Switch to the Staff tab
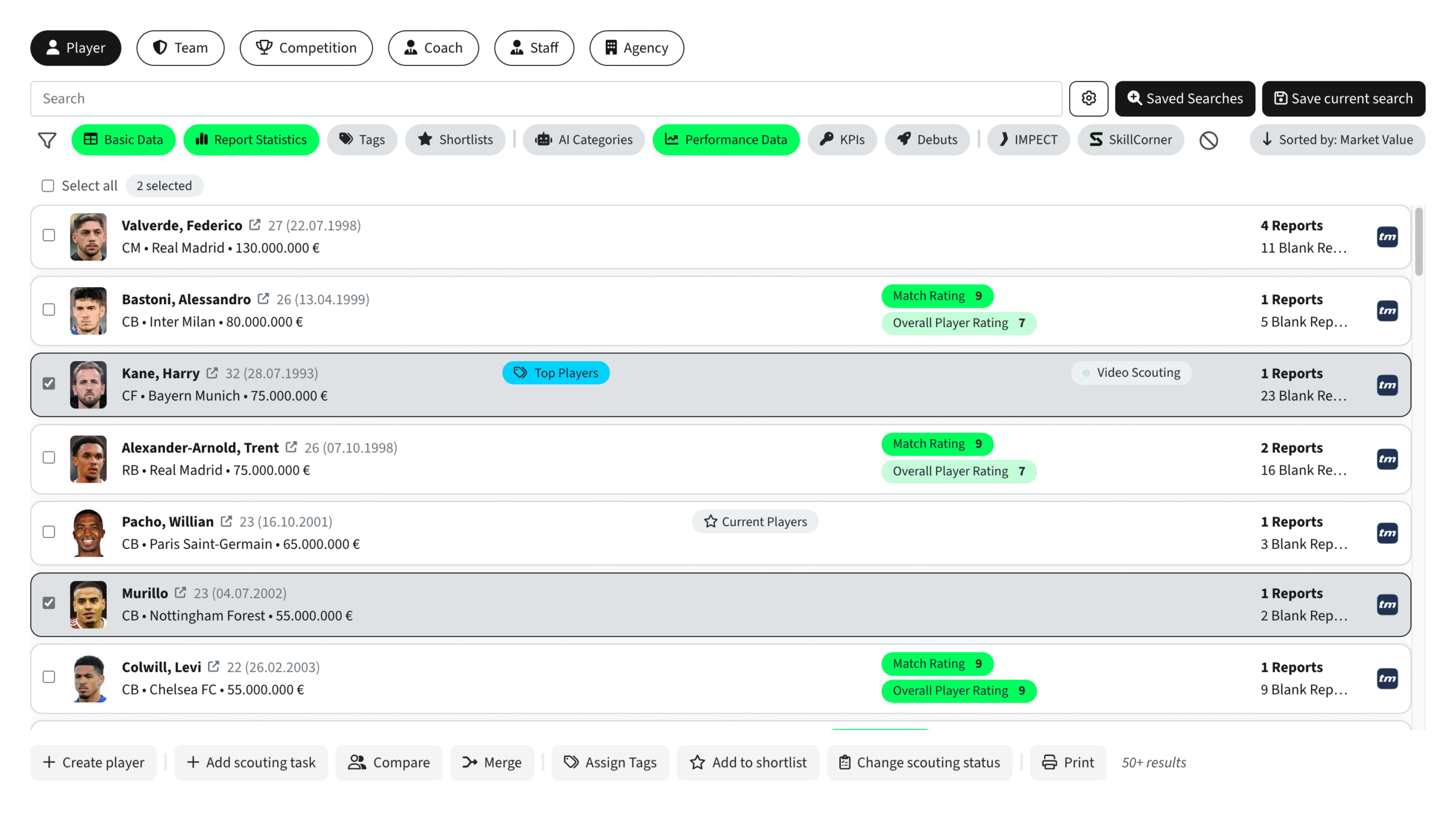 (x=534, y=48)
